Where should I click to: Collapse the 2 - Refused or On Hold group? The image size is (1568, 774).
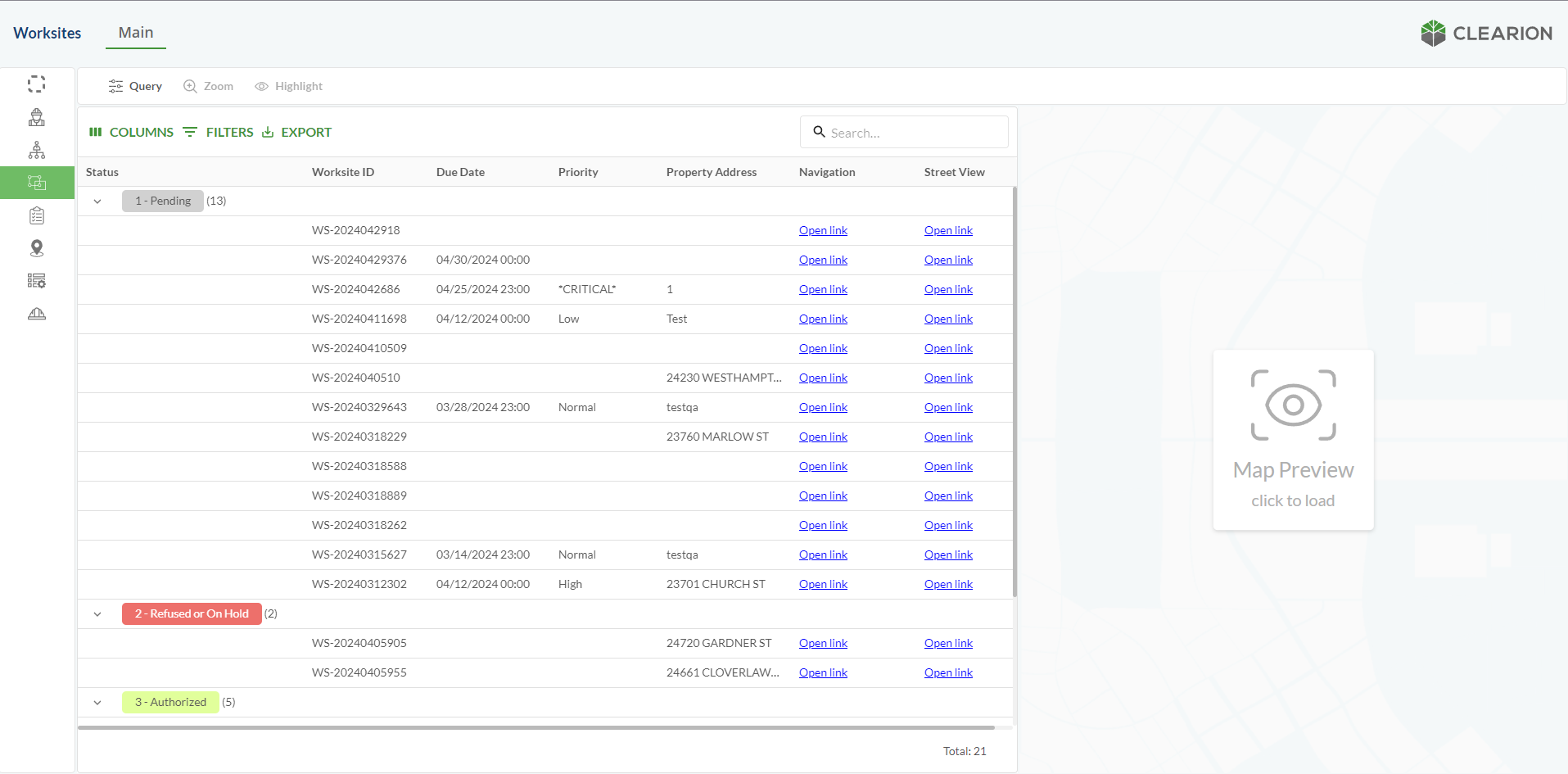(x=97, y=614)
